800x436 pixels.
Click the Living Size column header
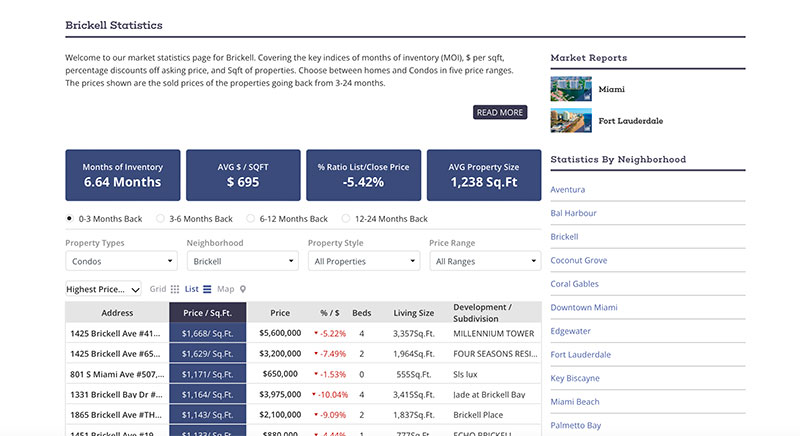pos(413,312)
